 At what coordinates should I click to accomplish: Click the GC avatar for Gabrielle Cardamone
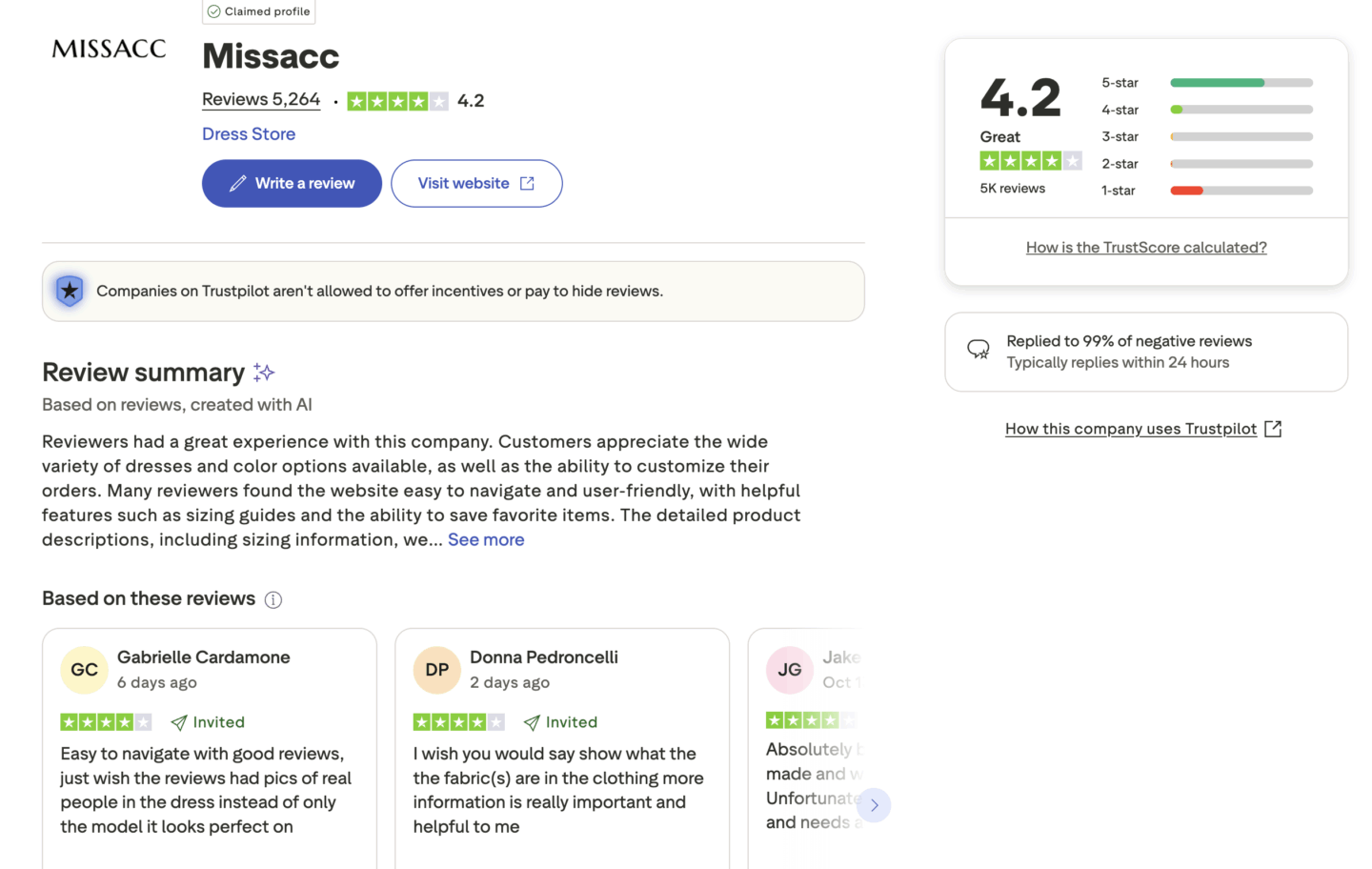tap(84, 670)
